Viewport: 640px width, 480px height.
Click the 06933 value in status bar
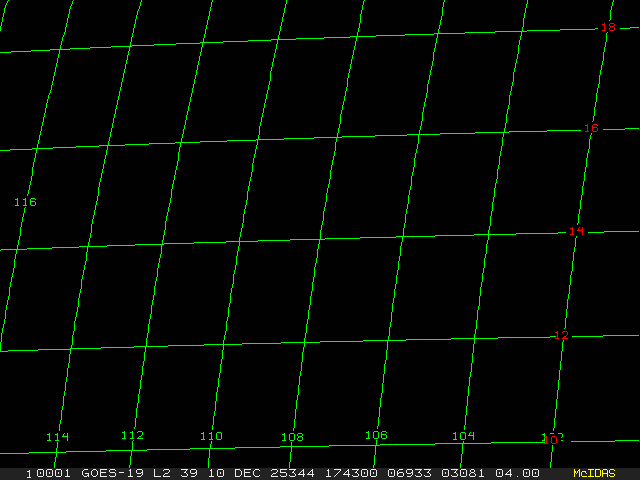coord(406,473)
